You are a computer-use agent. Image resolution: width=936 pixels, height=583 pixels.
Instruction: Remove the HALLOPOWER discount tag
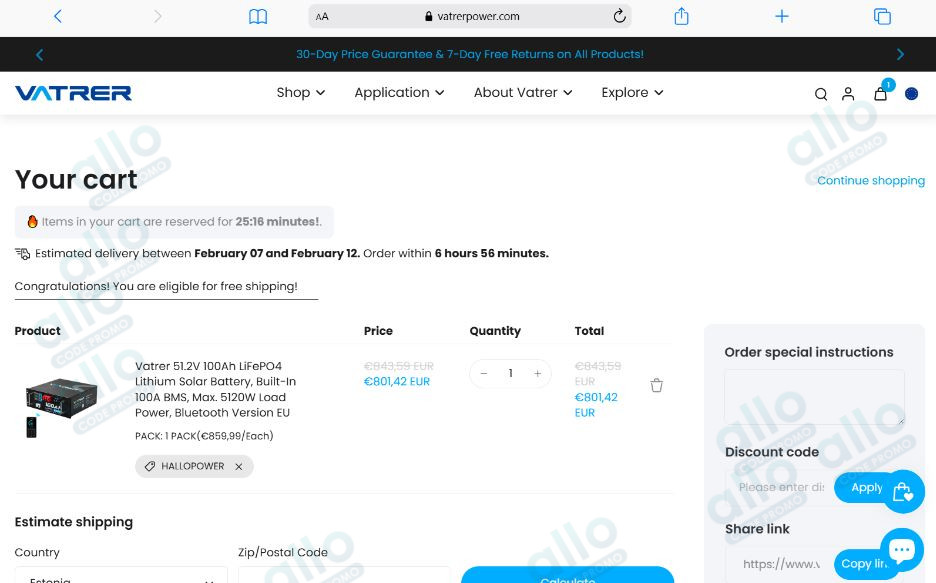point(238,466)
